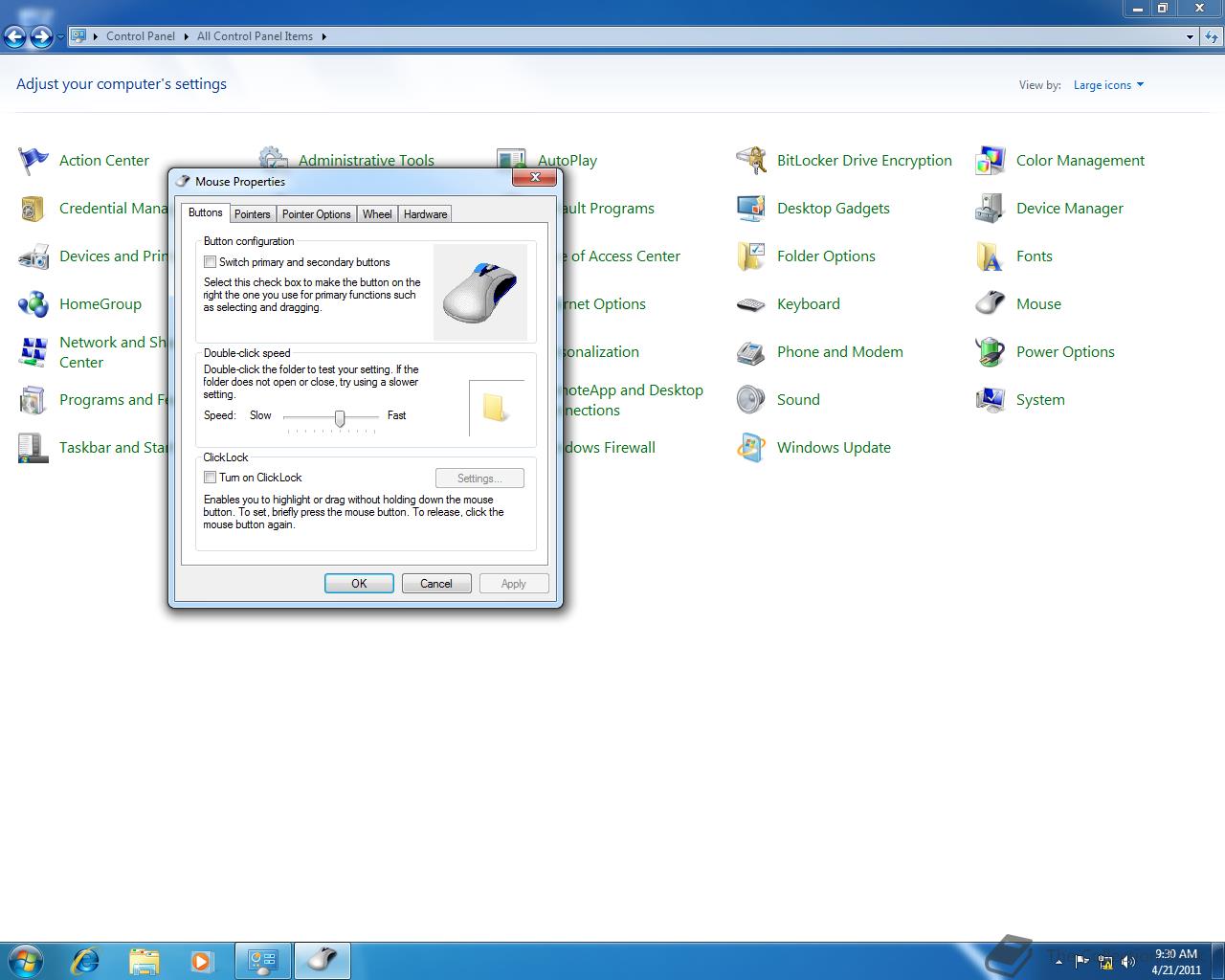Open Windows Explorer from the taskbar
This screenshot has width=1225, height=980.
tap(144, 961)
